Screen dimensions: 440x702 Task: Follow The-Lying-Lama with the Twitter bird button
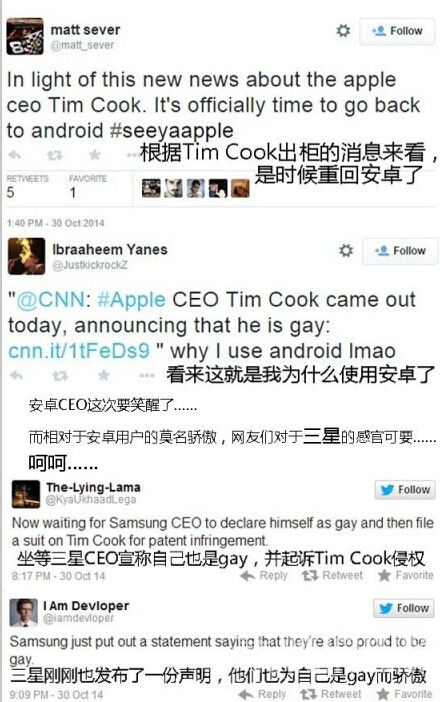point(405,490)
